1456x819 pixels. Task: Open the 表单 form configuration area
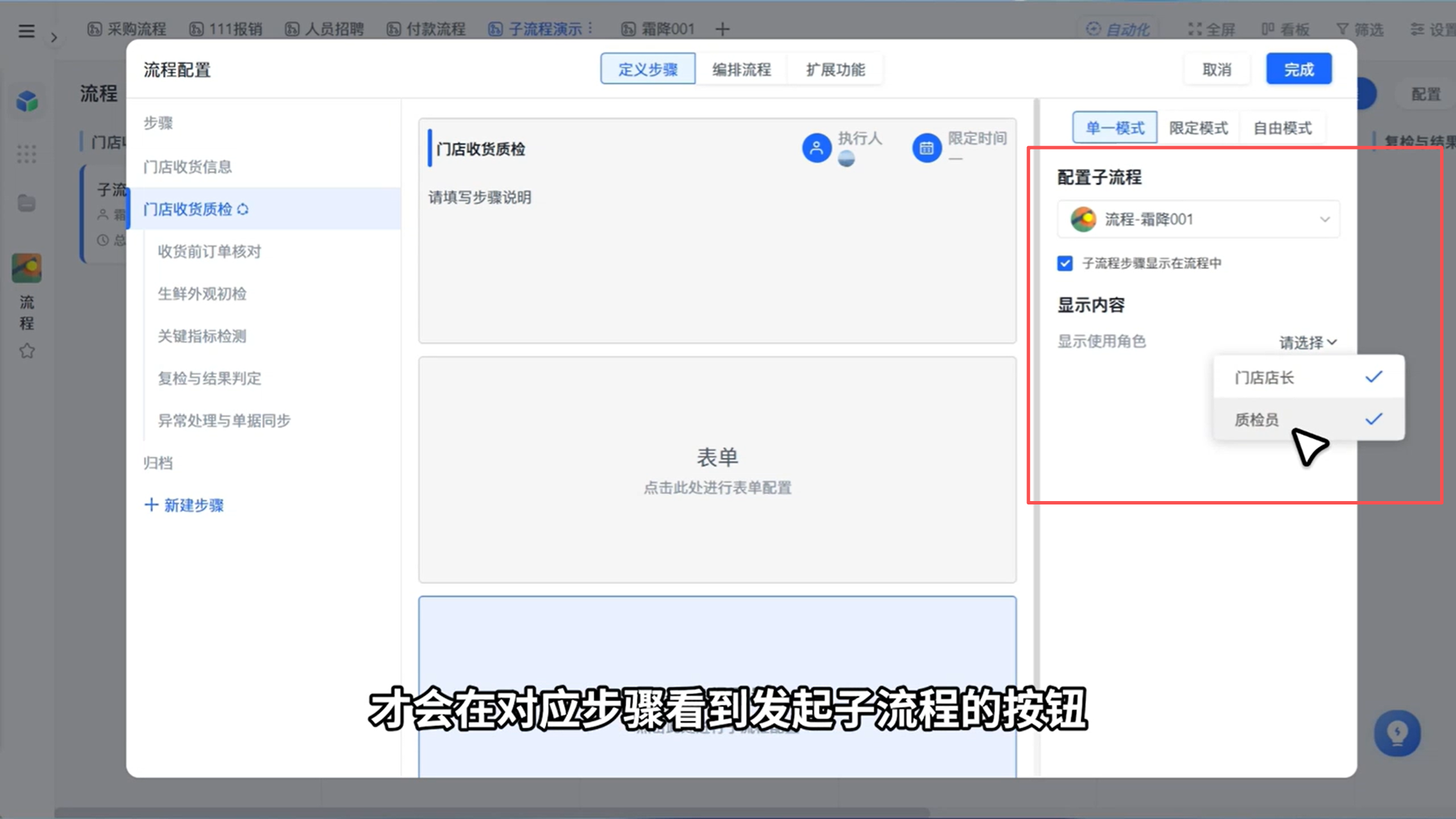717,470
